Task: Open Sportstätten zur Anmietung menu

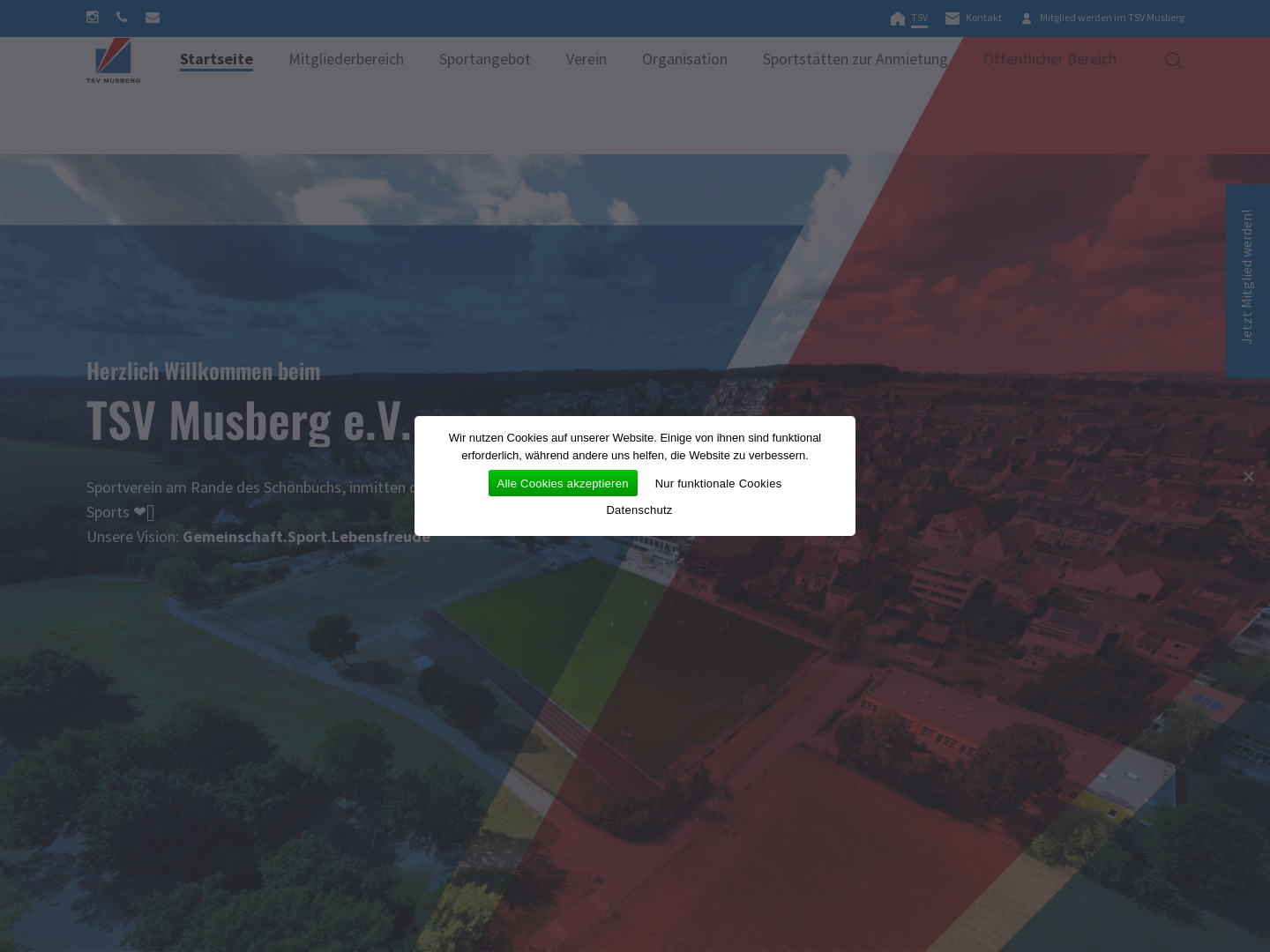Action: click(x=855, y=59)
